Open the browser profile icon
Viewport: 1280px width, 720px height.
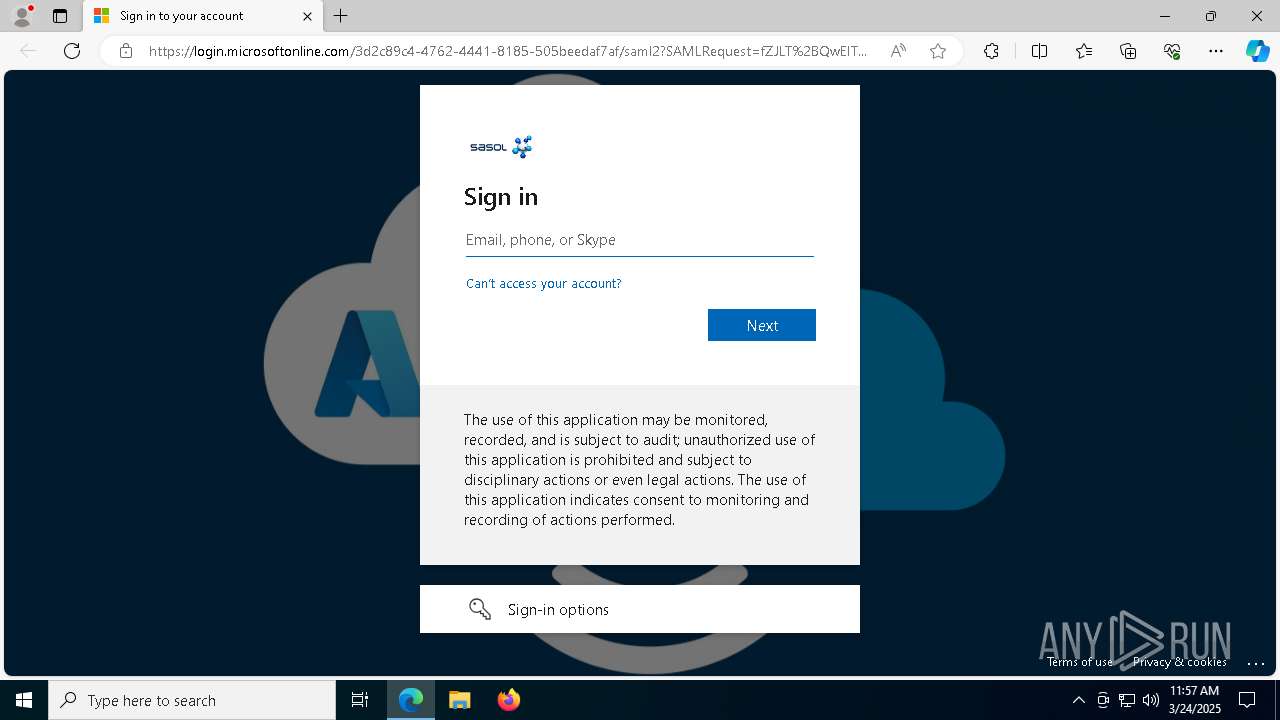click(22, 16)
